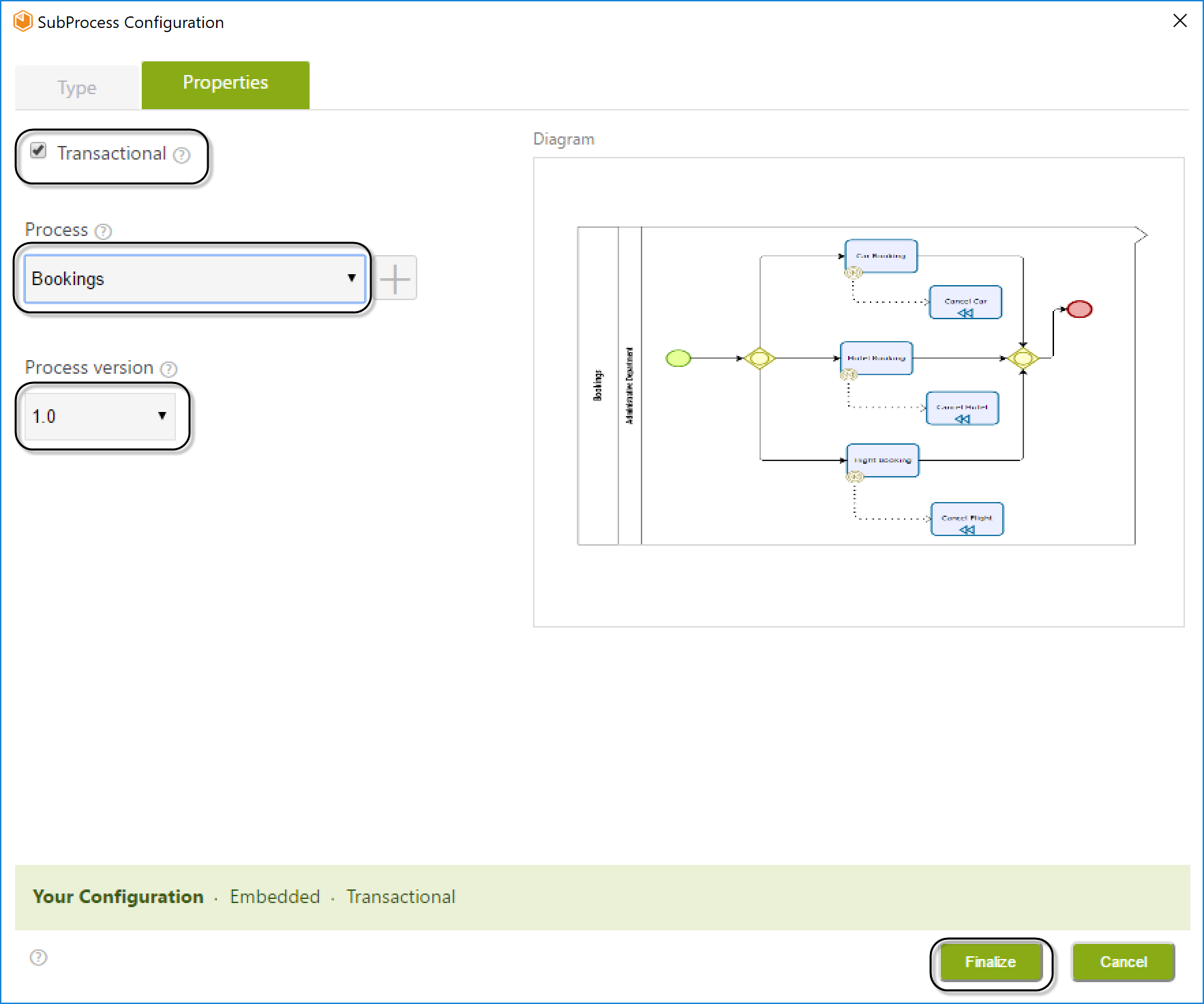The image size is (1204, 1004).
Task: Click the SubProcess Configuration app icon
Action: click(x=23, y=22)
